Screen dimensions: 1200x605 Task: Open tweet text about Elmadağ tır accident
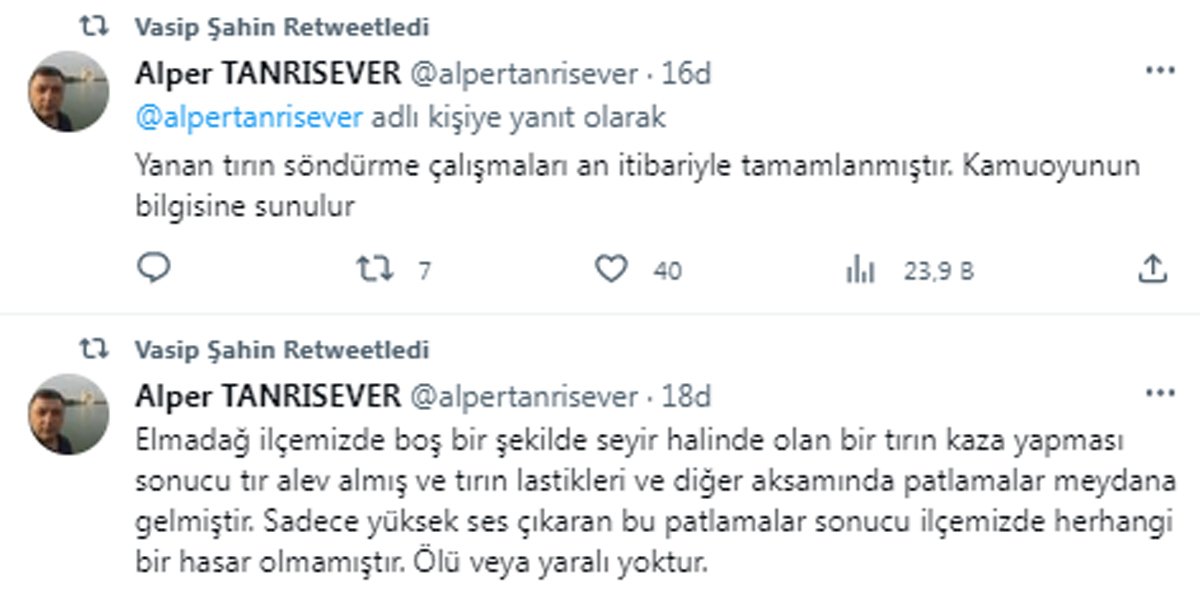click(643, 502)
